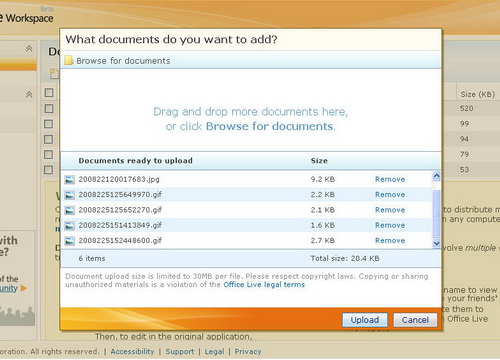Image resolution: width=500 pixels, height=360 pixels.
Task: Remove 2008225125649970.gif from the upload list
Action: point(390,195)
